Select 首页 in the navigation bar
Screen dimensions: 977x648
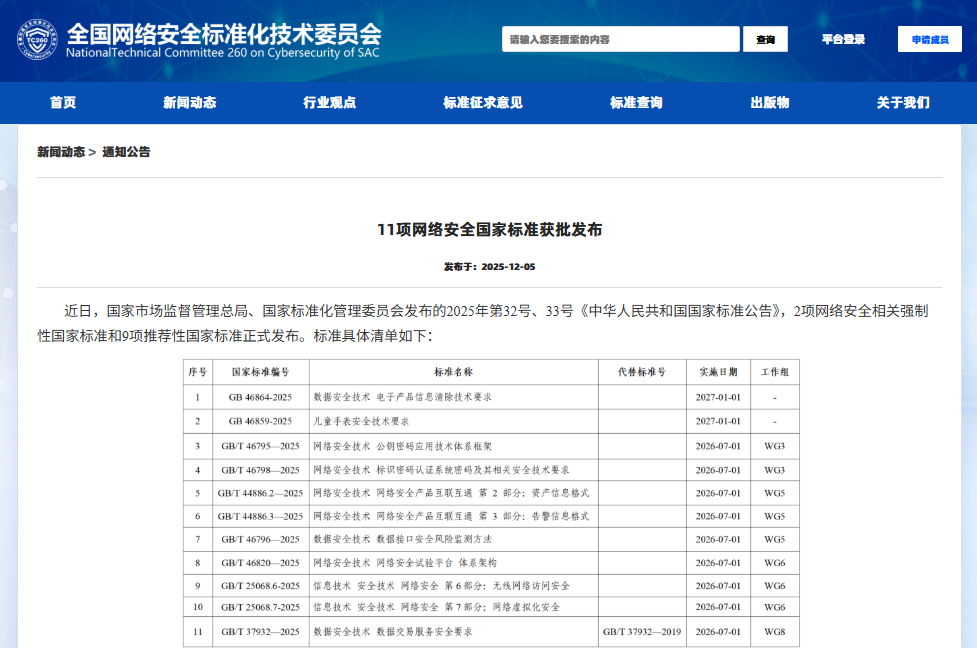(61, 102)
